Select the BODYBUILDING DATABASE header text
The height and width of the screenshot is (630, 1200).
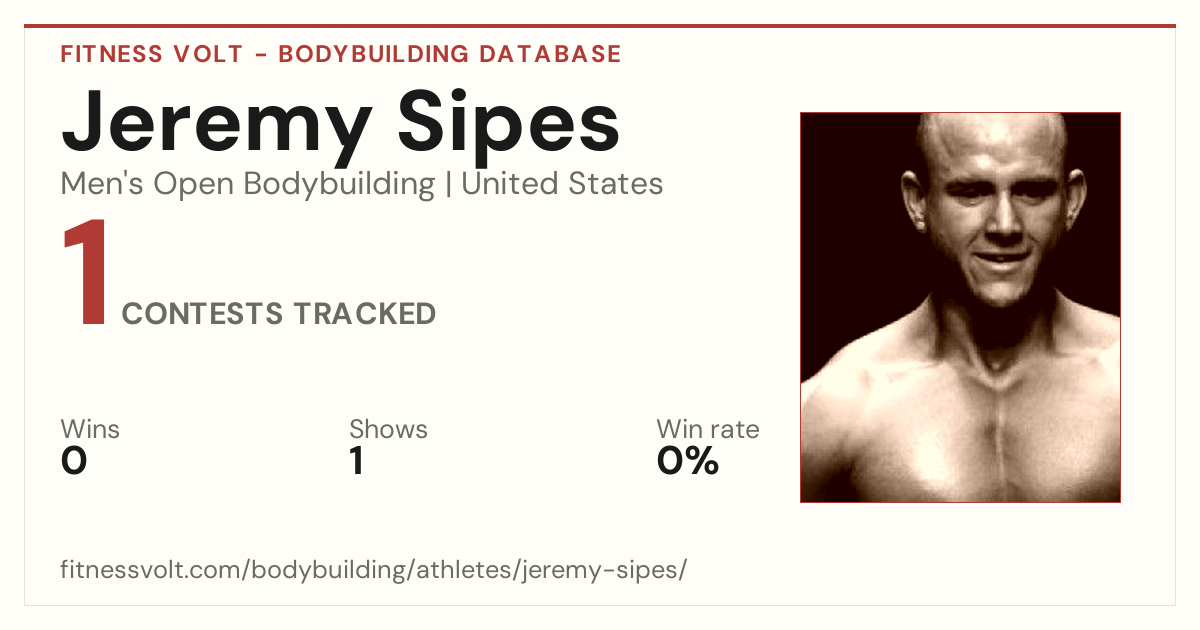point(450,54)
